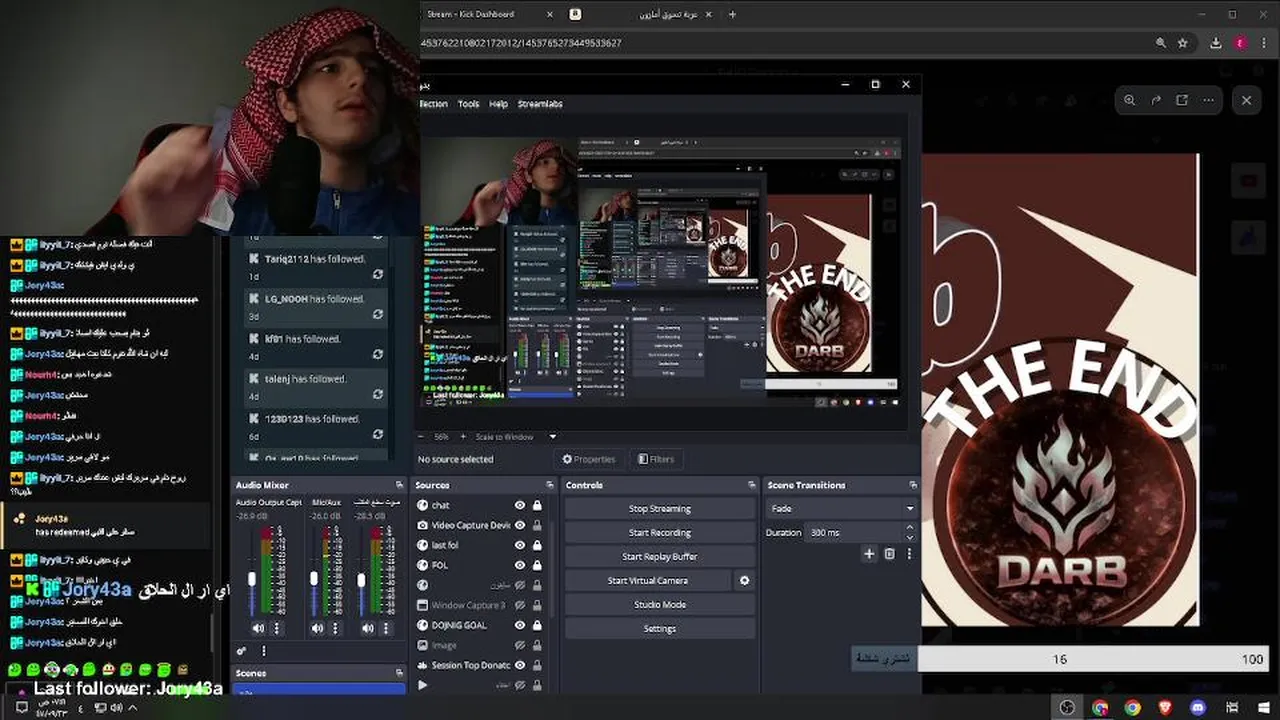Open more options in image viewer

[1208, 100]
